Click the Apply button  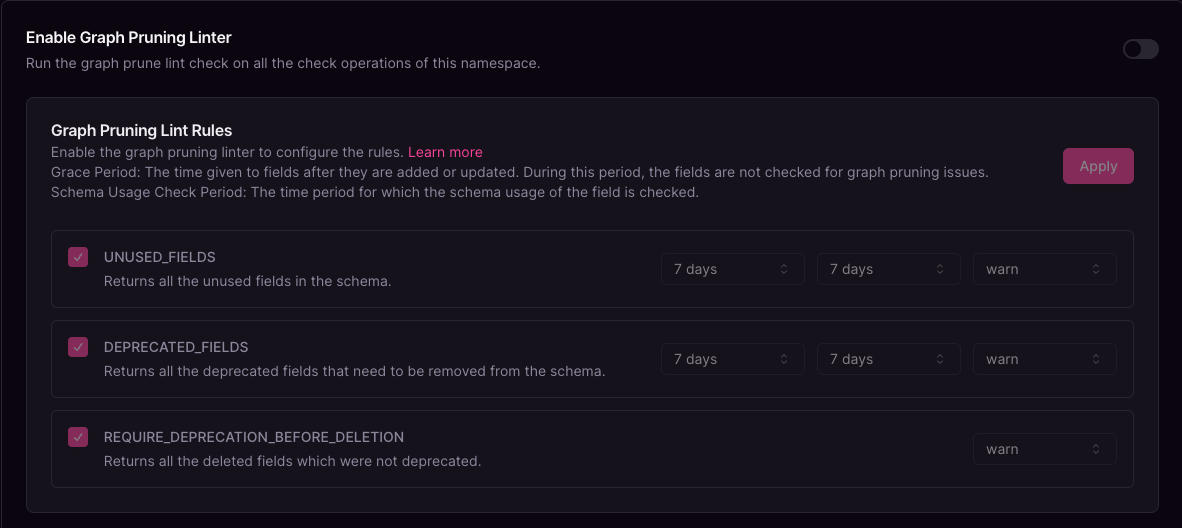(1098, 166)
